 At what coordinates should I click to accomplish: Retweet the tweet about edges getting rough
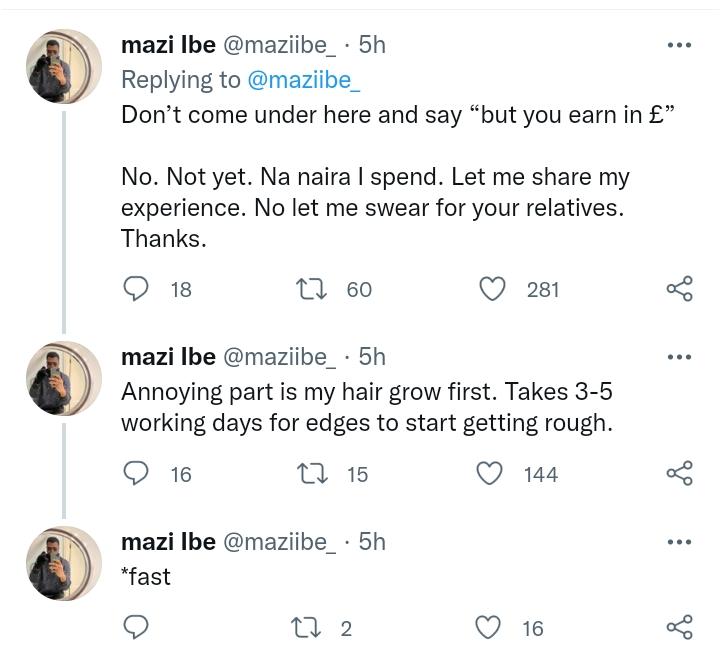point(309,474)
